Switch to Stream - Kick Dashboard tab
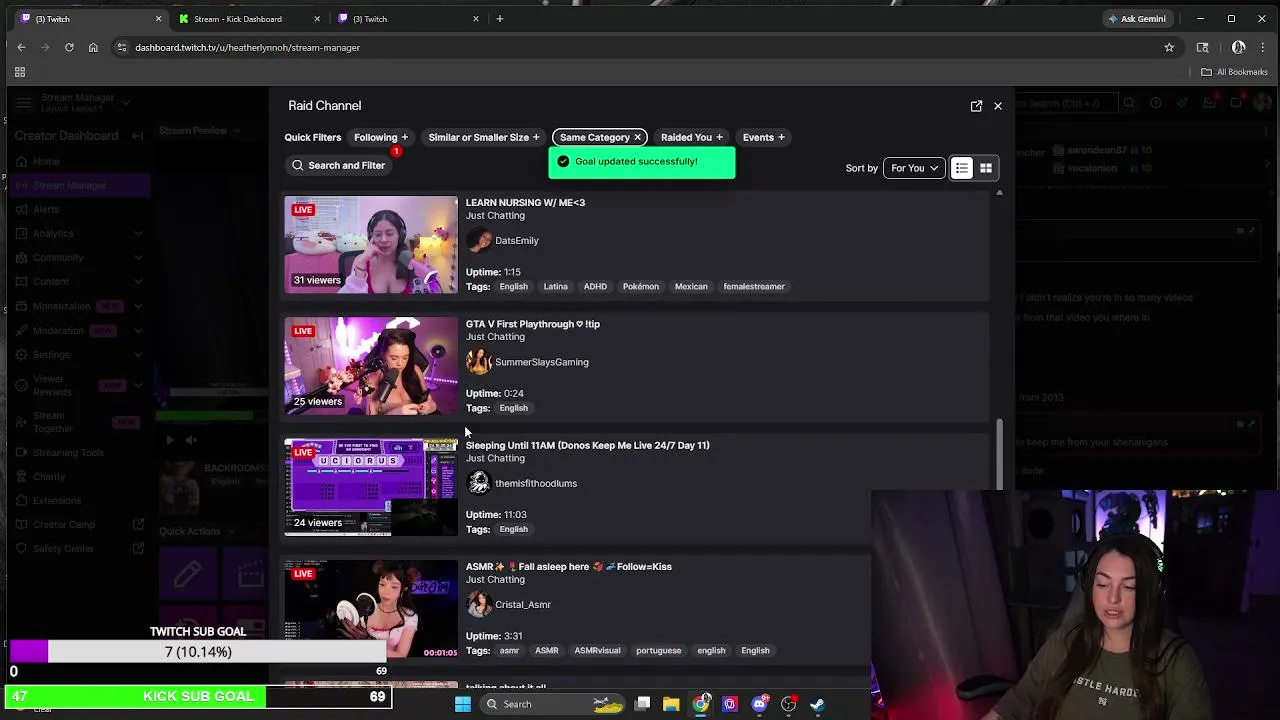The width and height of the screenshot is (1280, 720). click(x=247, y=19)
